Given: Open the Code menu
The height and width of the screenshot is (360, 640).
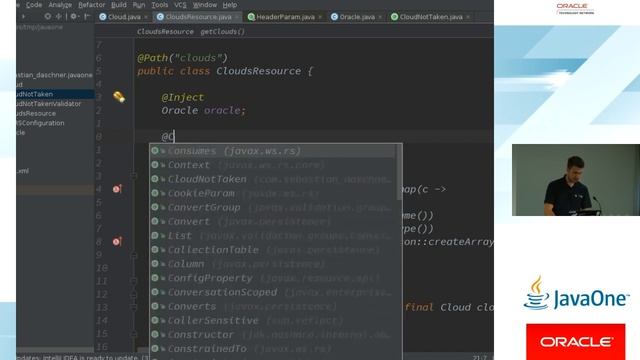Looking at the screenshot, I should (x=33, y=5).
